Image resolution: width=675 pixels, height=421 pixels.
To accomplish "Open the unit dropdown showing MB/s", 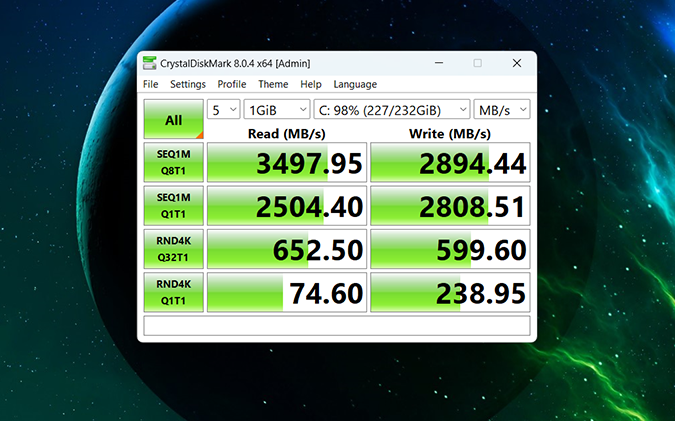I will point(502,110).
